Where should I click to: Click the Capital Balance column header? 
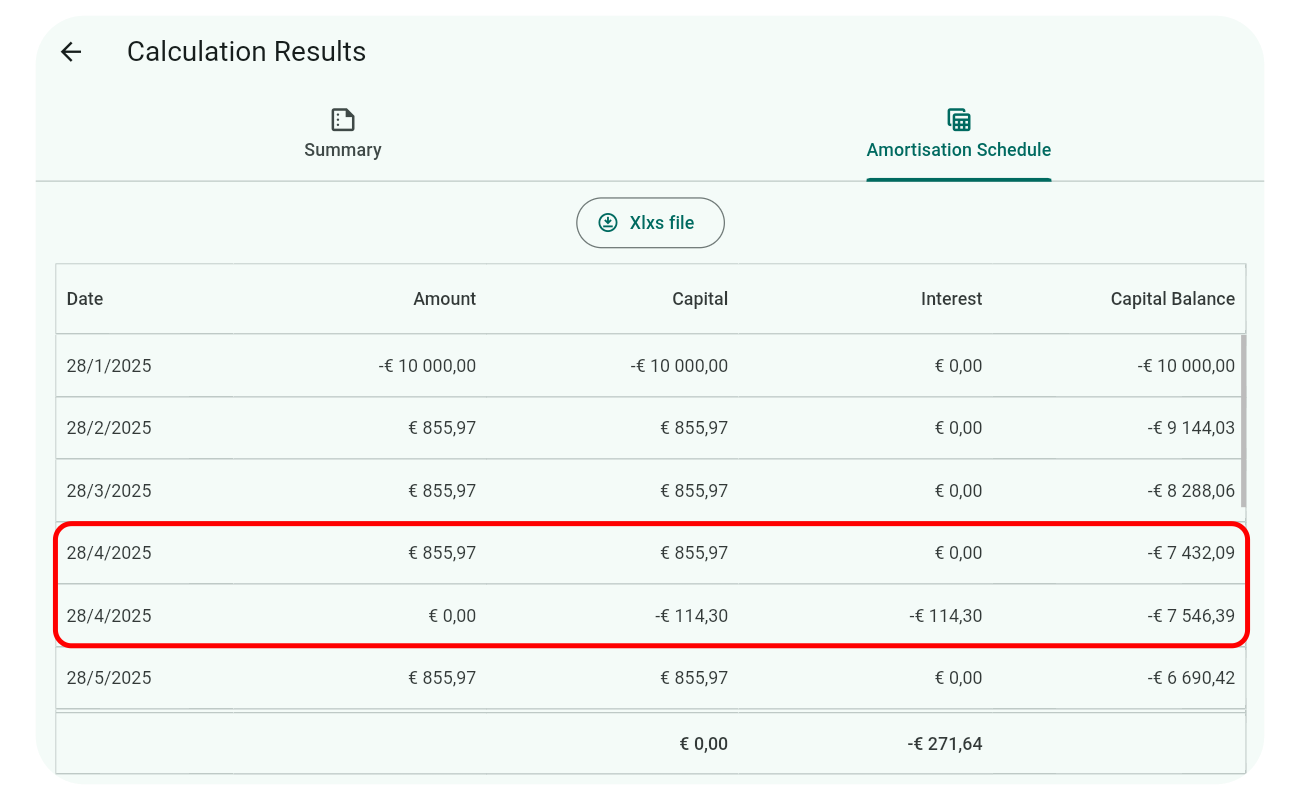tap(1173, 299)
